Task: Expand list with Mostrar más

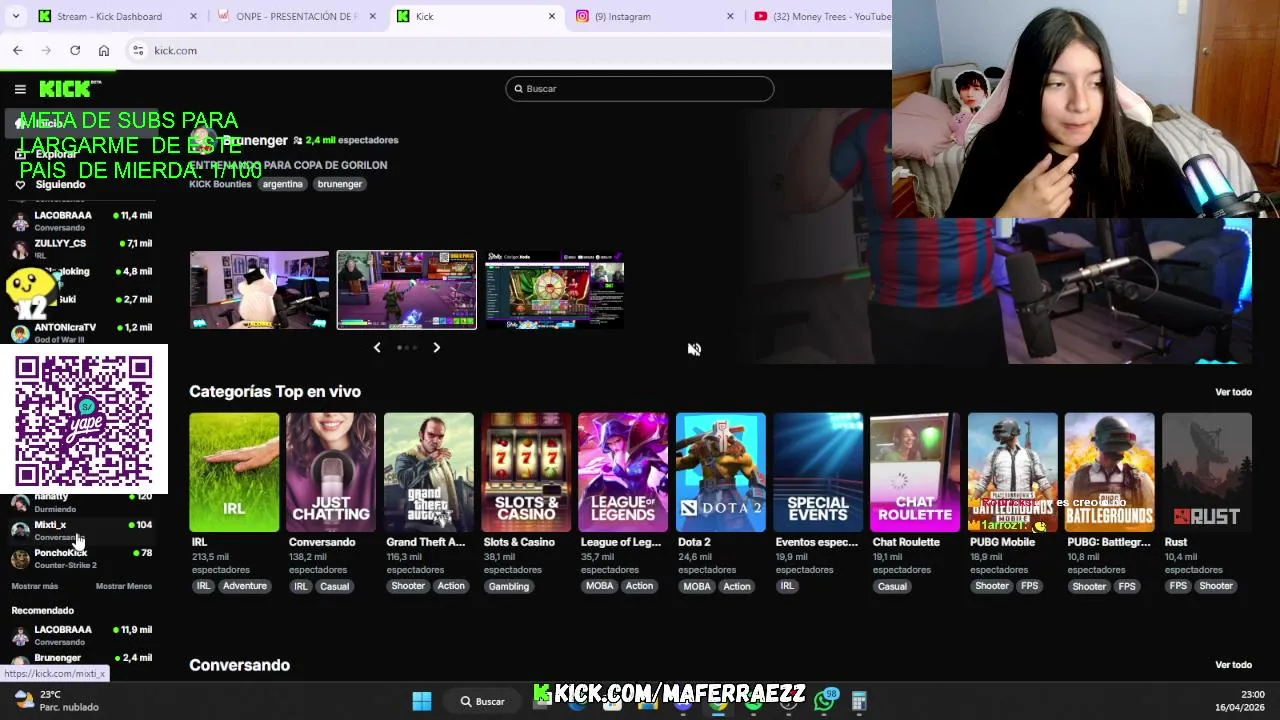Action: coord(35,586)
